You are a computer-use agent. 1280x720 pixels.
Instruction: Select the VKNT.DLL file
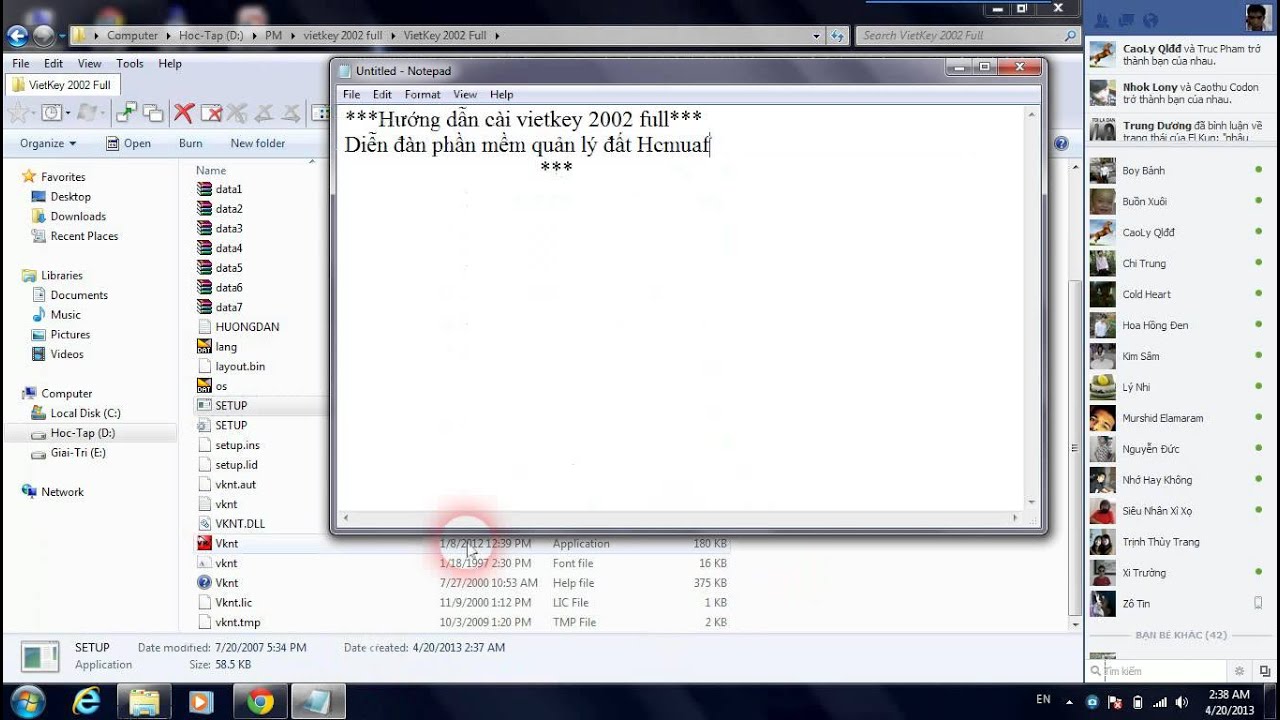(x=232, y=524)
